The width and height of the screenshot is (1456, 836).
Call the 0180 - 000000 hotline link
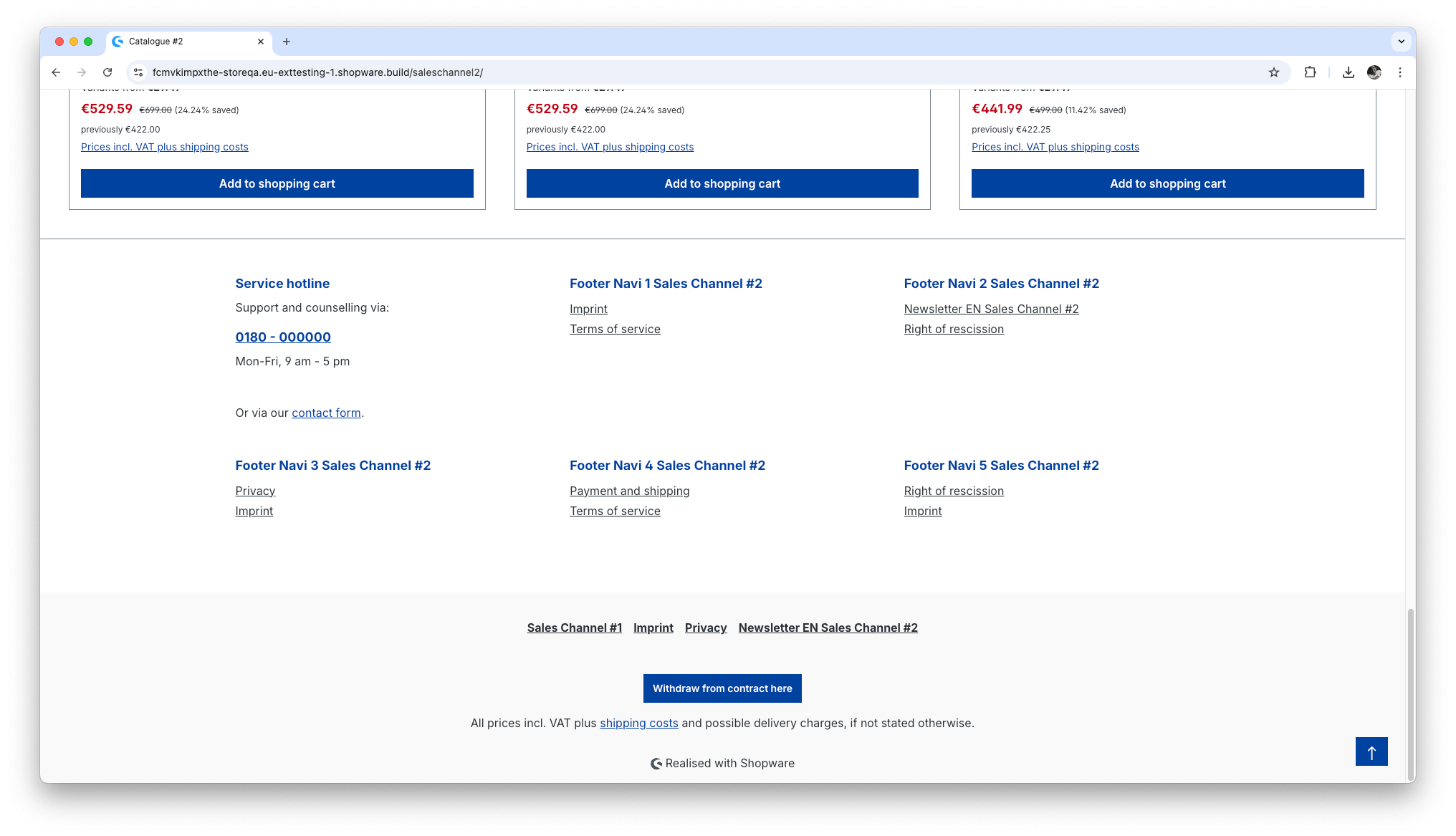[x=283, y=337]
